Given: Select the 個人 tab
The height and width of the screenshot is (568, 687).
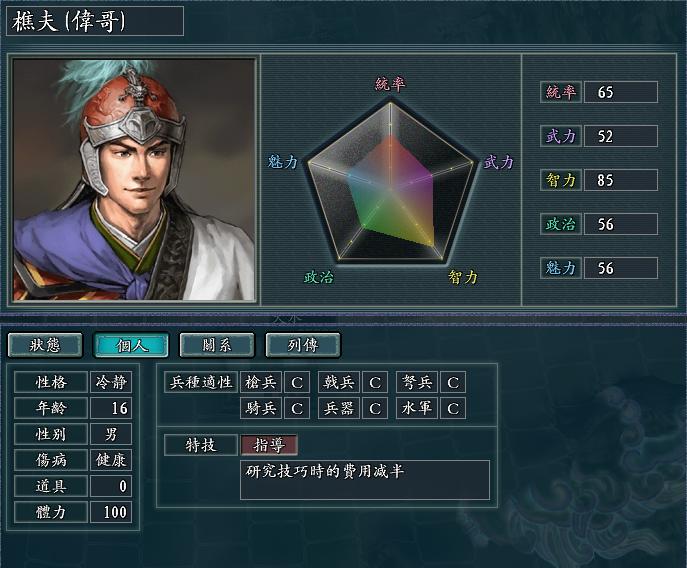Looking at the screenshot, I should [131, 345].
